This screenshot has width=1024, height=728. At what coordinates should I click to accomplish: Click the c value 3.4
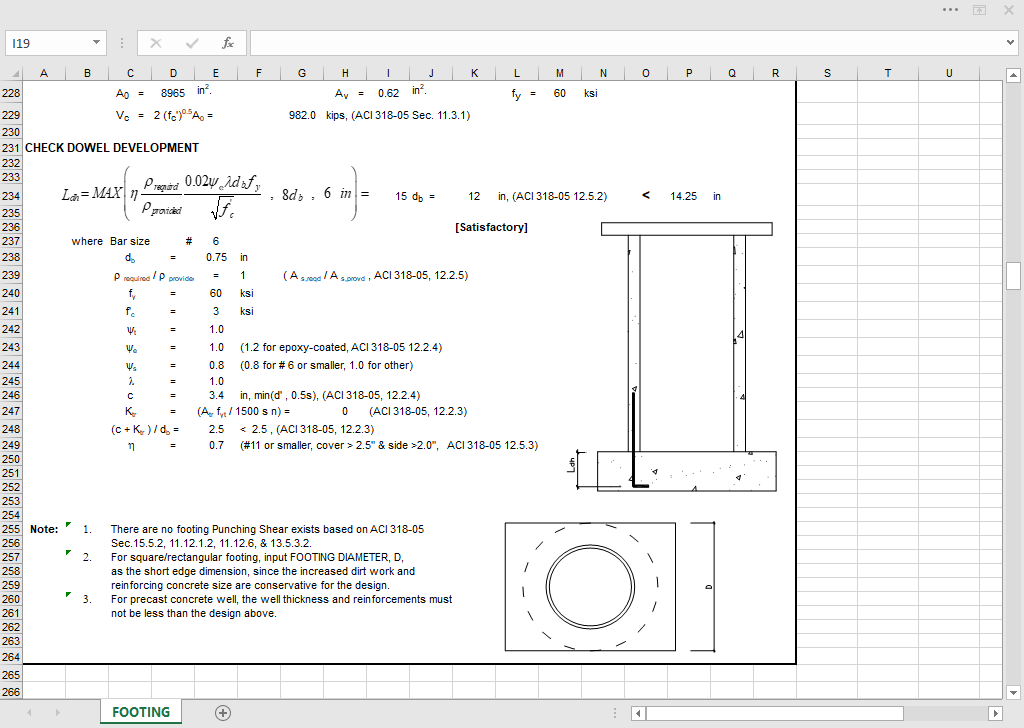coord(216,396)
